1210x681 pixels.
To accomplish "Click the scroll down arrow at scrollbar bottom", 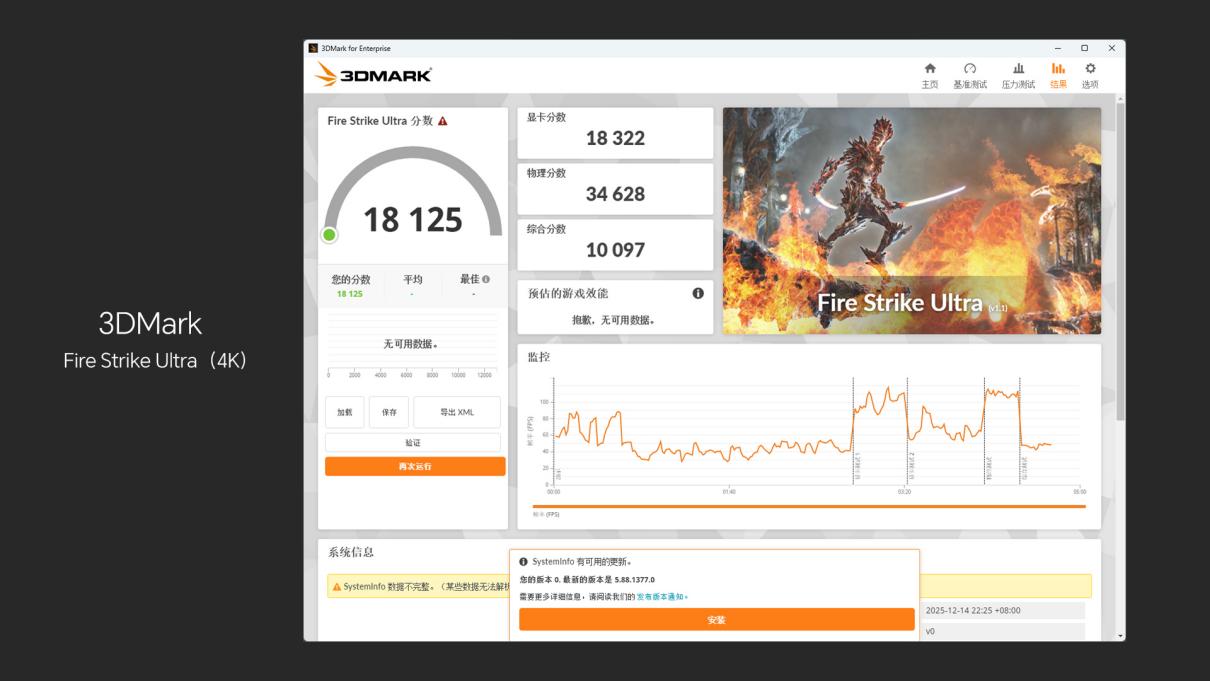I will click(x=1120, y=635).
